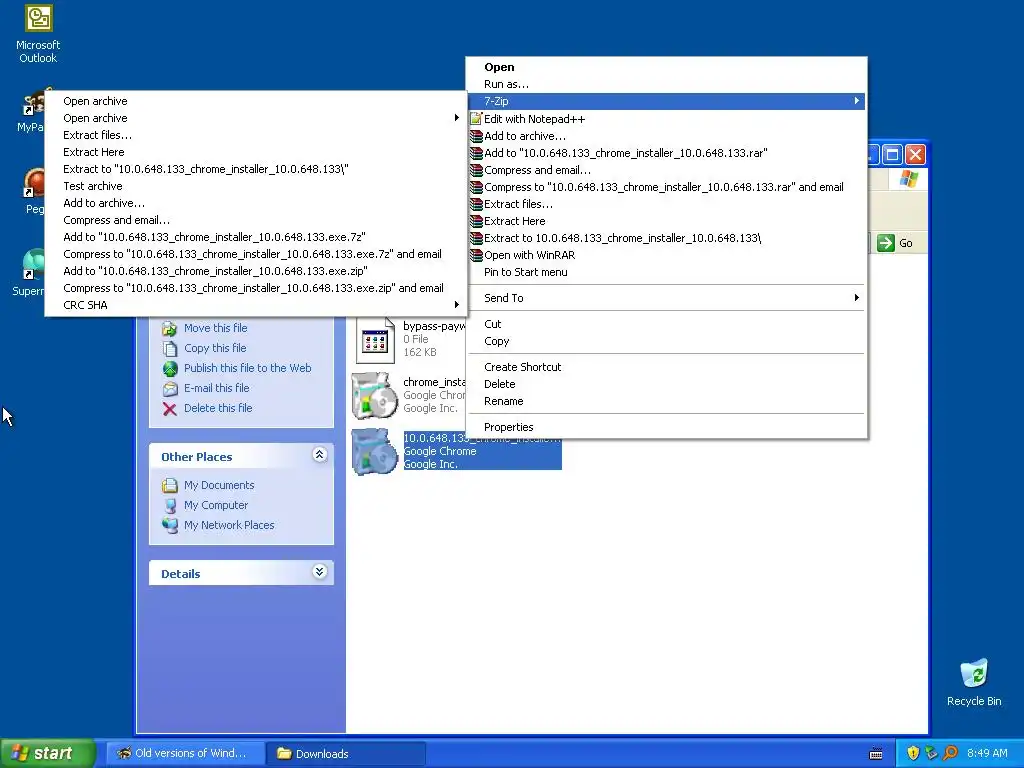The image size is (1024, 768).
Task: Choose Rename in context menu
Action: (667, 401)
